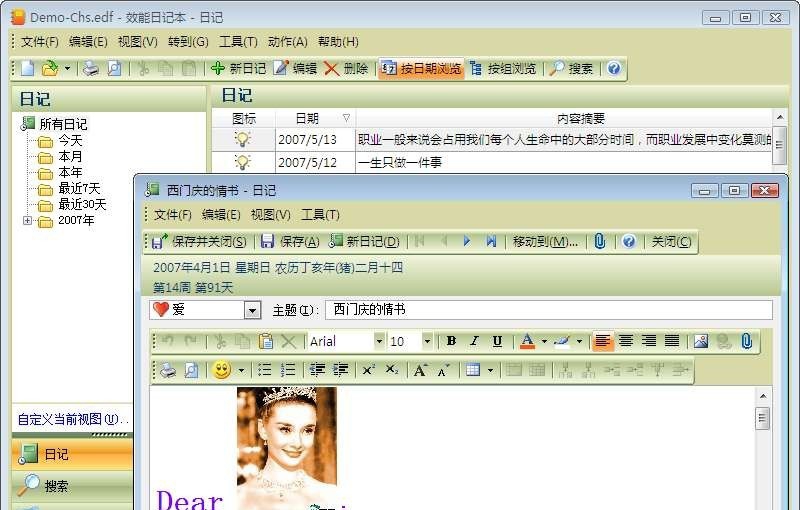
Task: Switch to 日记 pane in sidebar
Action: 72,454
